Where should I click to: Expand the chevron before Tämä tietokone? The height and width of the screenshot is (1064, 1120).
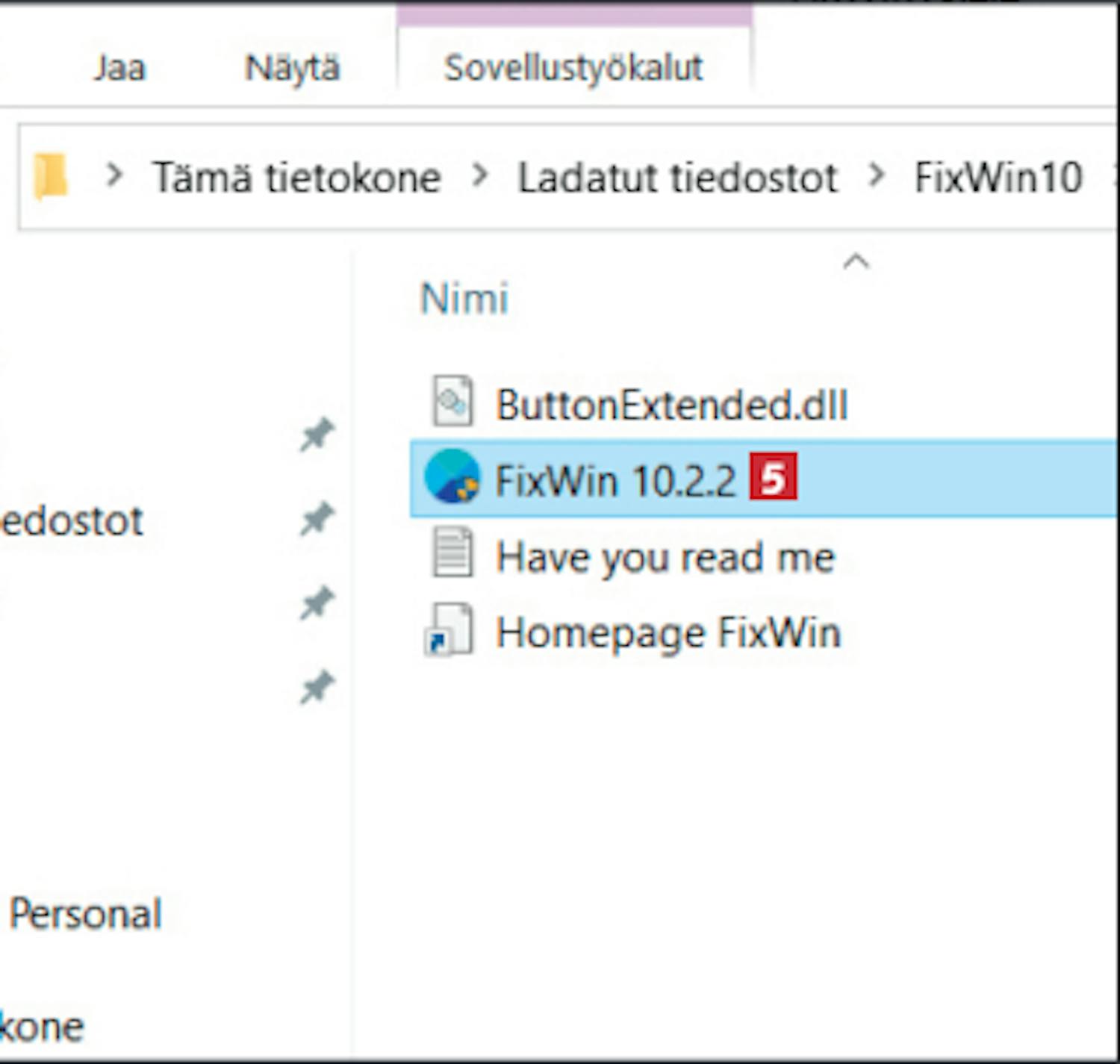click(x=114, y=176)
